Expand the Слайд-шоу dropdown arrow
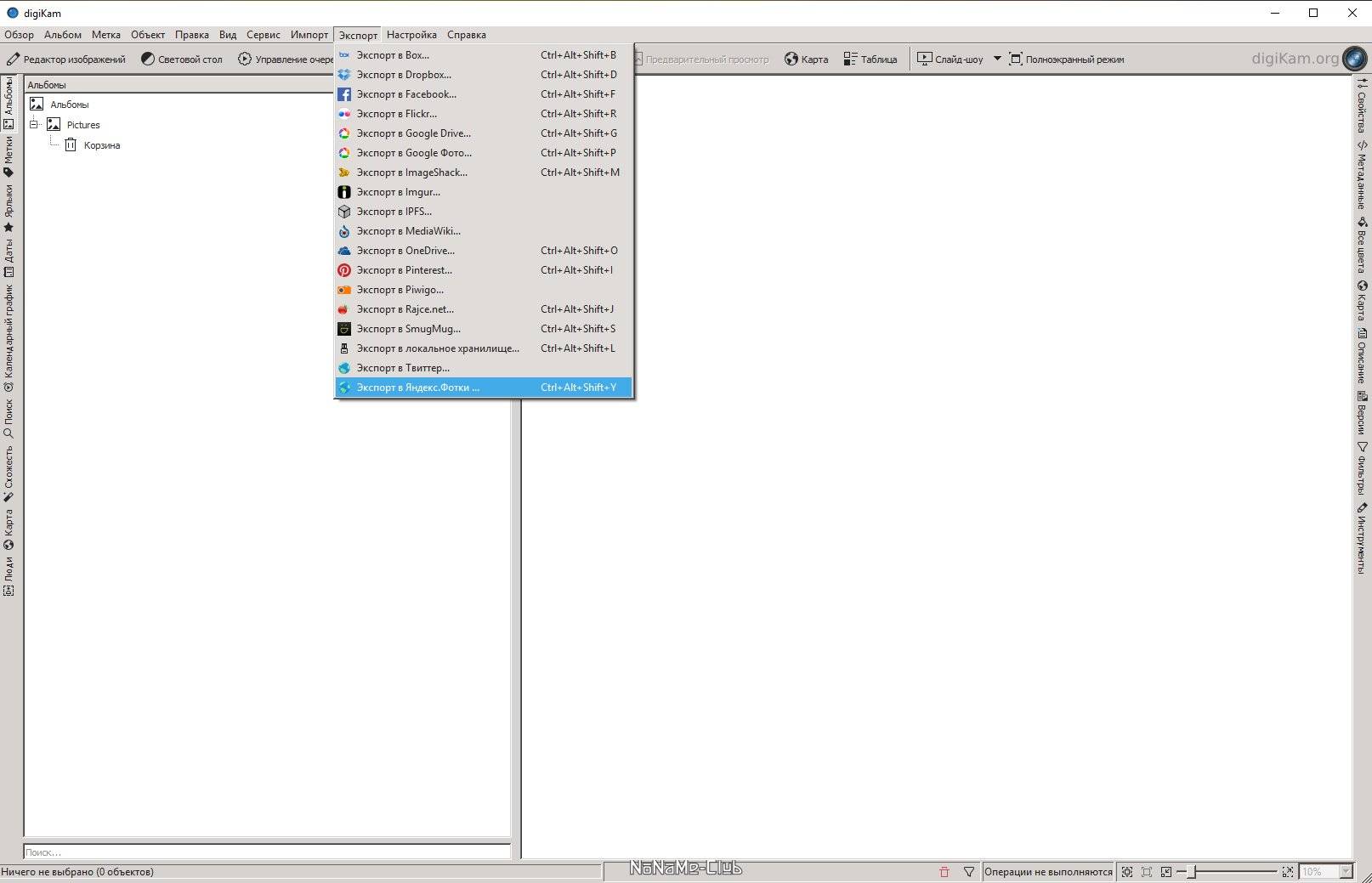This screenshot has width=1372, height=883. (x=997, y=59)
